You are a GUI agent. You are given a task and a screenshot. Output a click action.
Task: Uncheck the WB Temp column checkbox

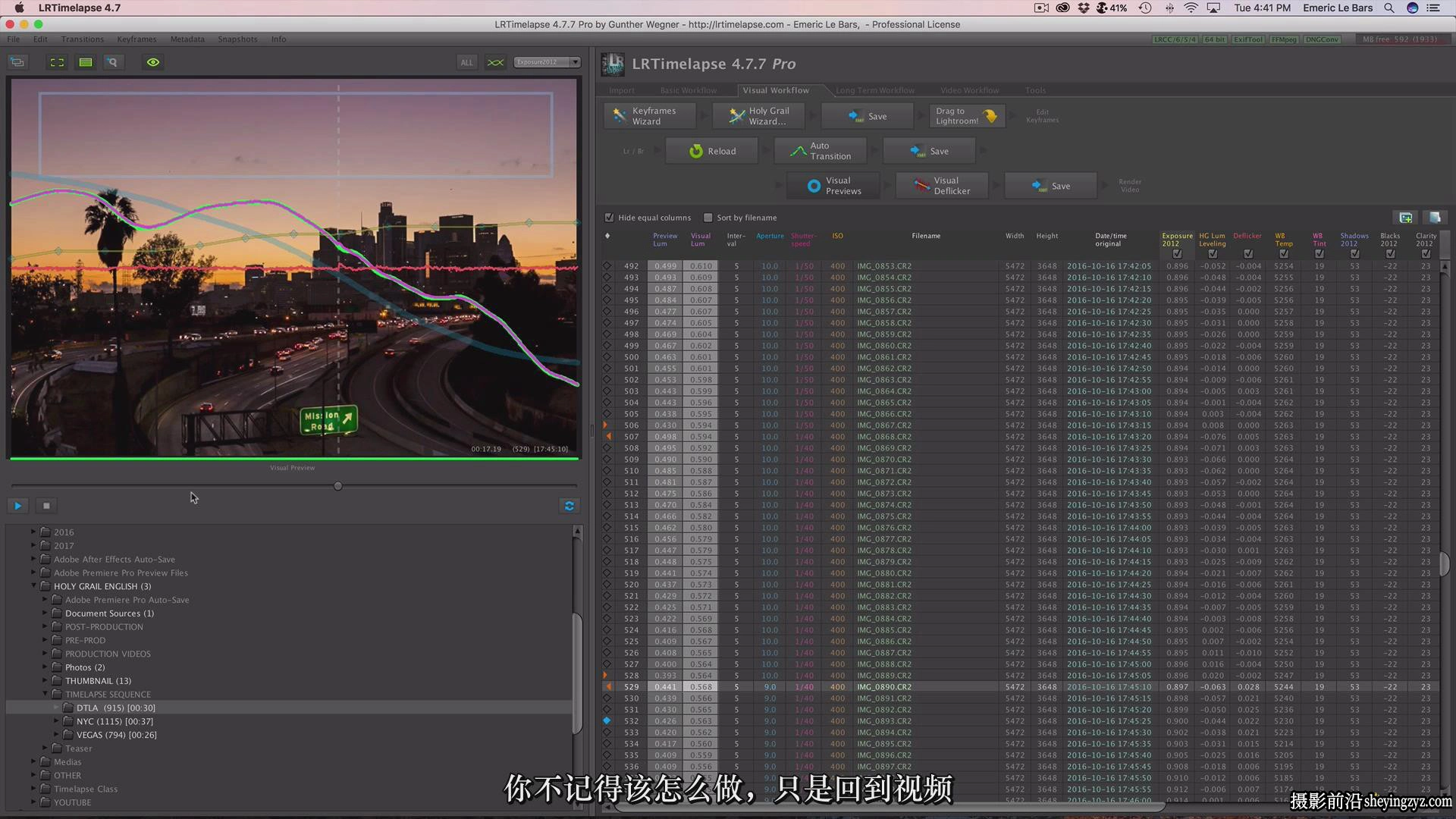coord(1284,254)
